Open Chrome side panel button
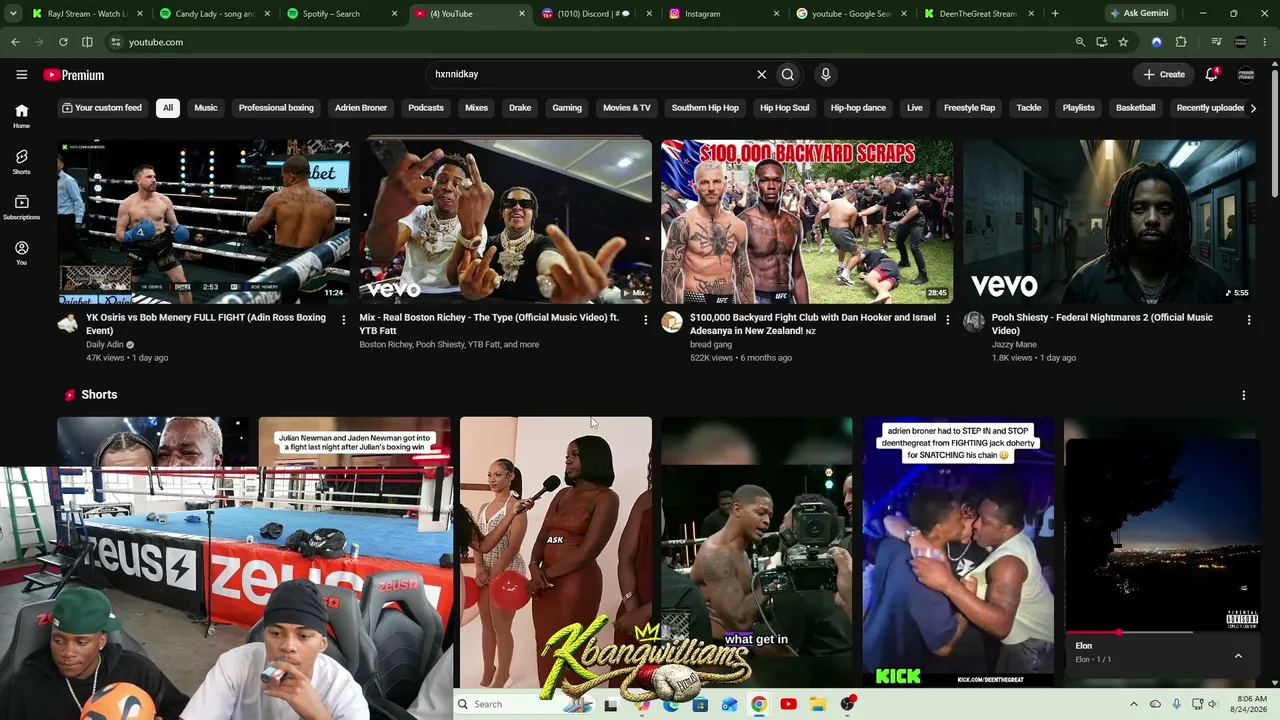Screen dimensions: 1280x720 click(x=87, y=42)
